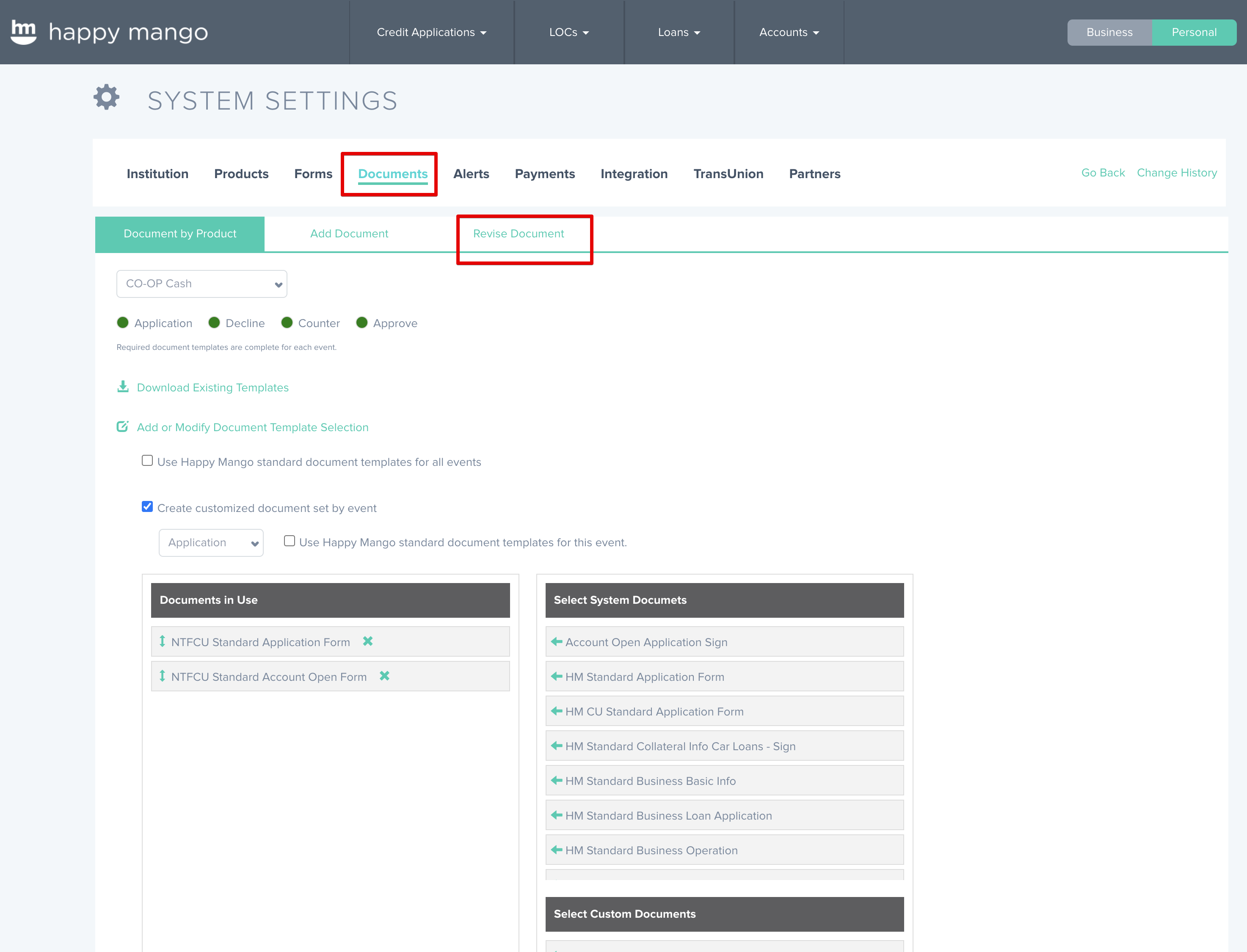Enable standard templates for all events checkbox
Image resolution: width=1247 pixels, height=952 pixels.
tap(147, 461)
